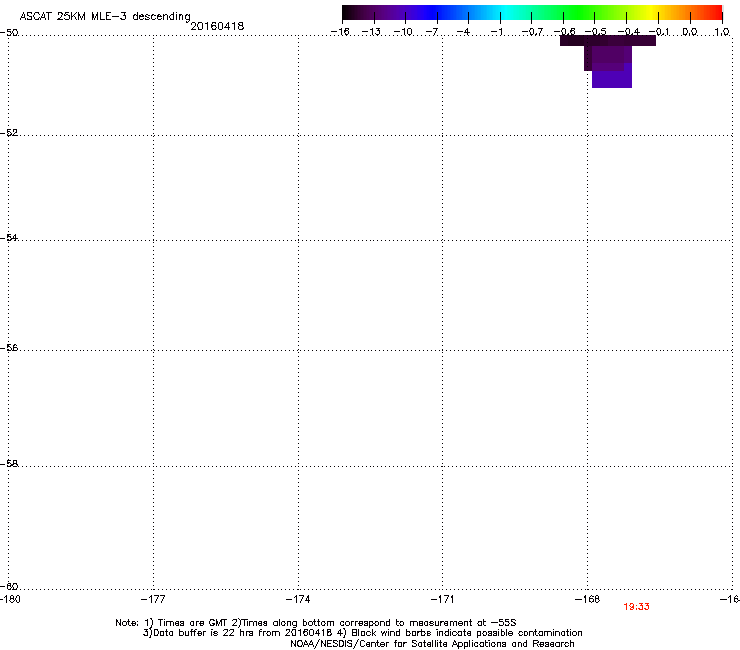Click the 1.0 colorbar label
Screen dimensions: 740x650
[722, 32]
